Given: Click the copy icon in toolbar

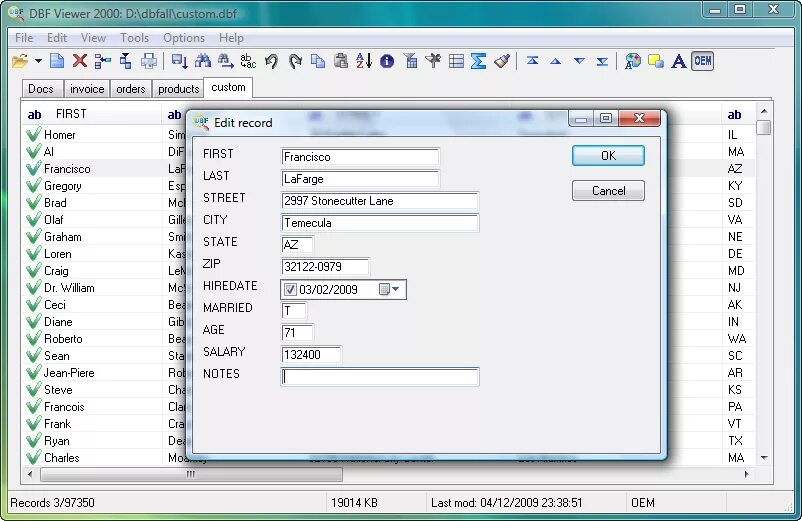Looking at the screenshot, I should tap(318, 61).
